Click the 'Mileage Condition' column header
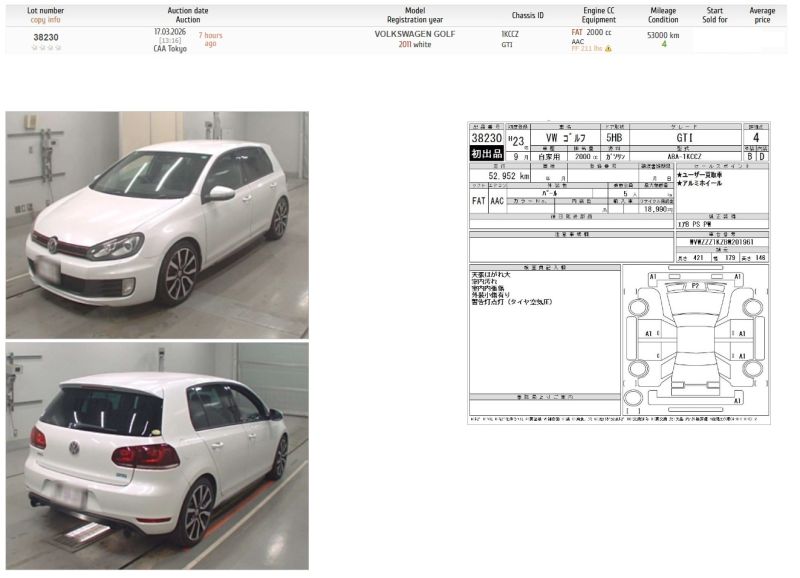This screenshot has height=578, width=800. point(663,15)
